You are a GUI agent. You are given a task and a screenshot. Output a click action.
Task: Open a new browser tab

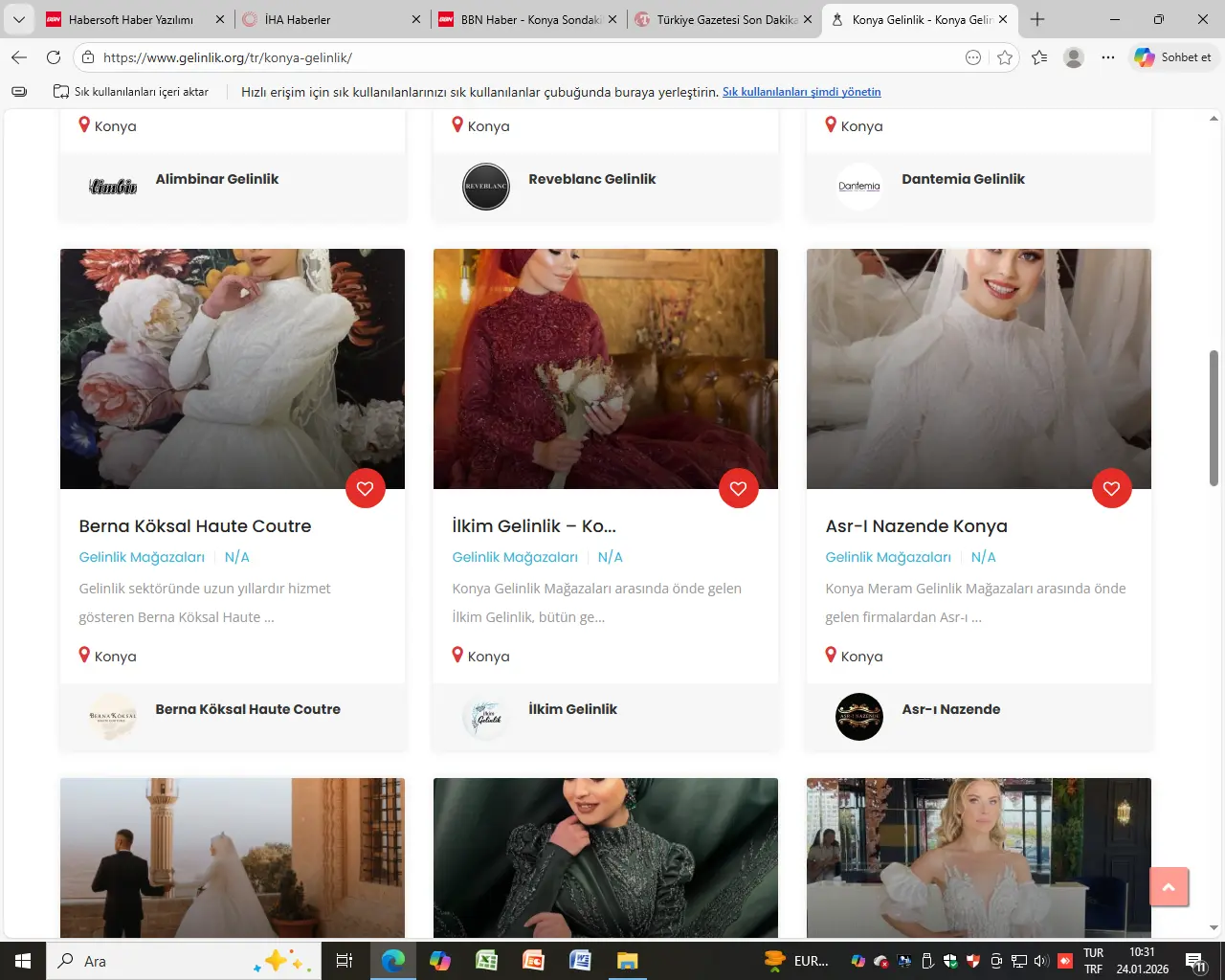point(1037,19)
